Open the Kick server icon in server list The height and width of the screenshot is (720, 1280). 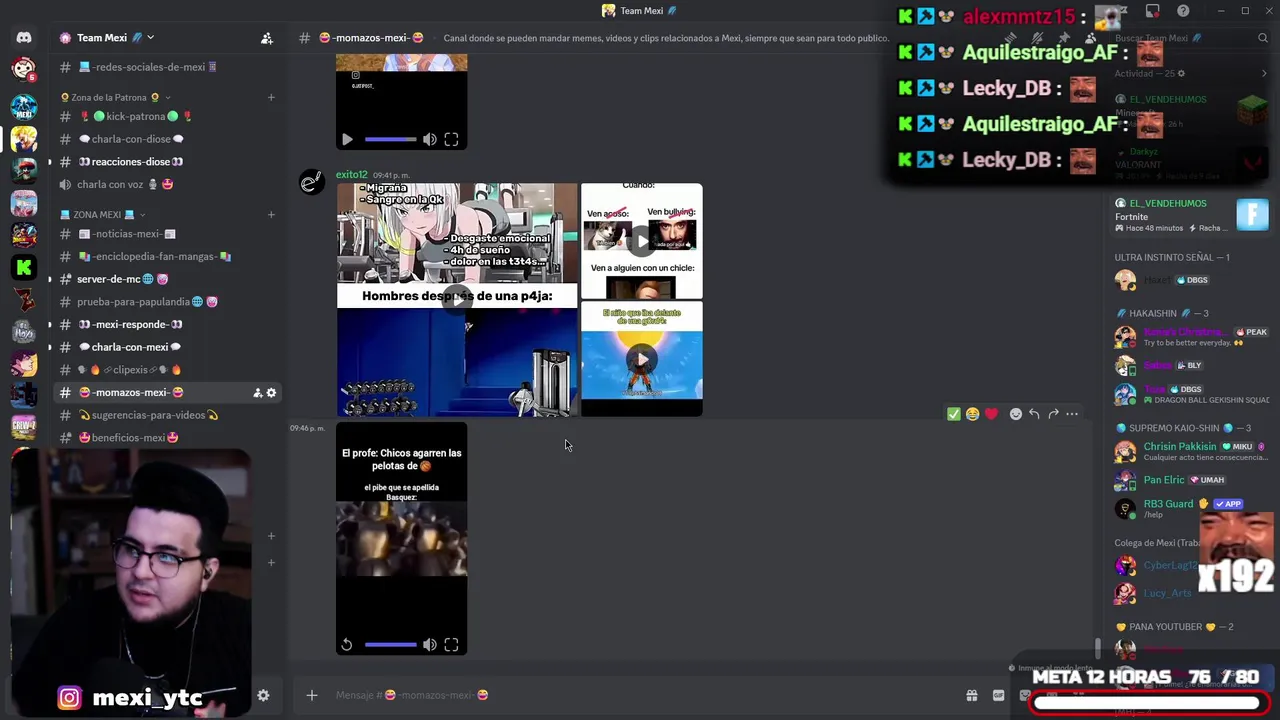tap(24, 267)
